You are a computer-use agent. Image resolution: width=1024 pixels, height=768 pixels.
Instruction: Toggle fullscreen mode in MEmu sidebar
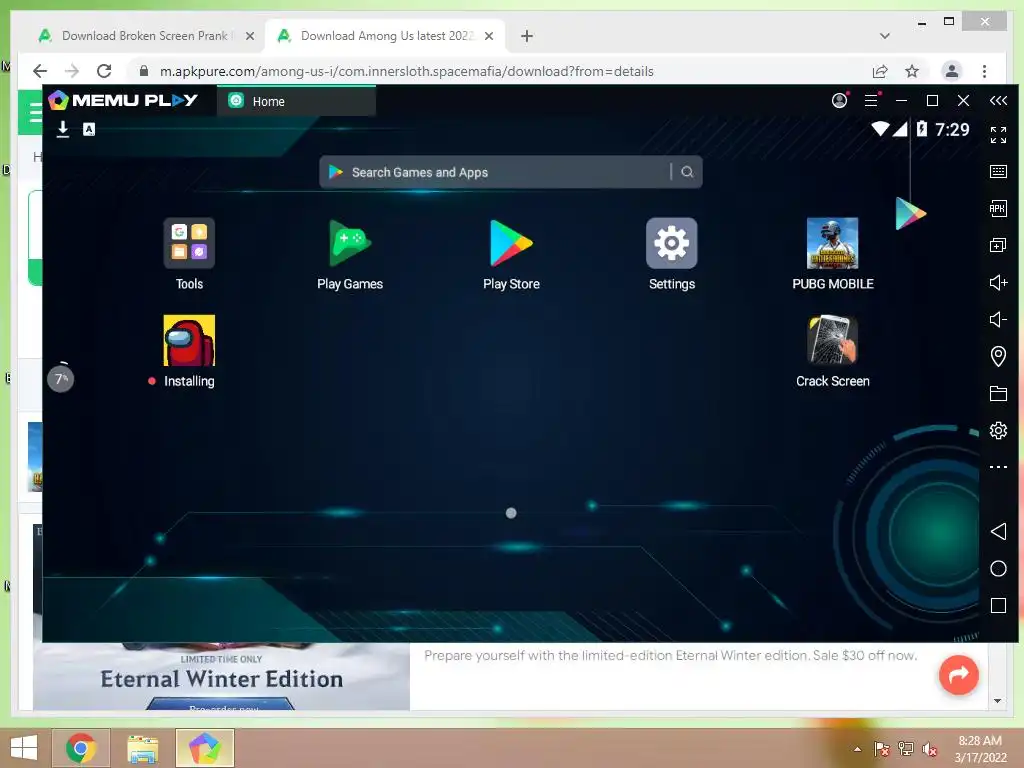998,135
